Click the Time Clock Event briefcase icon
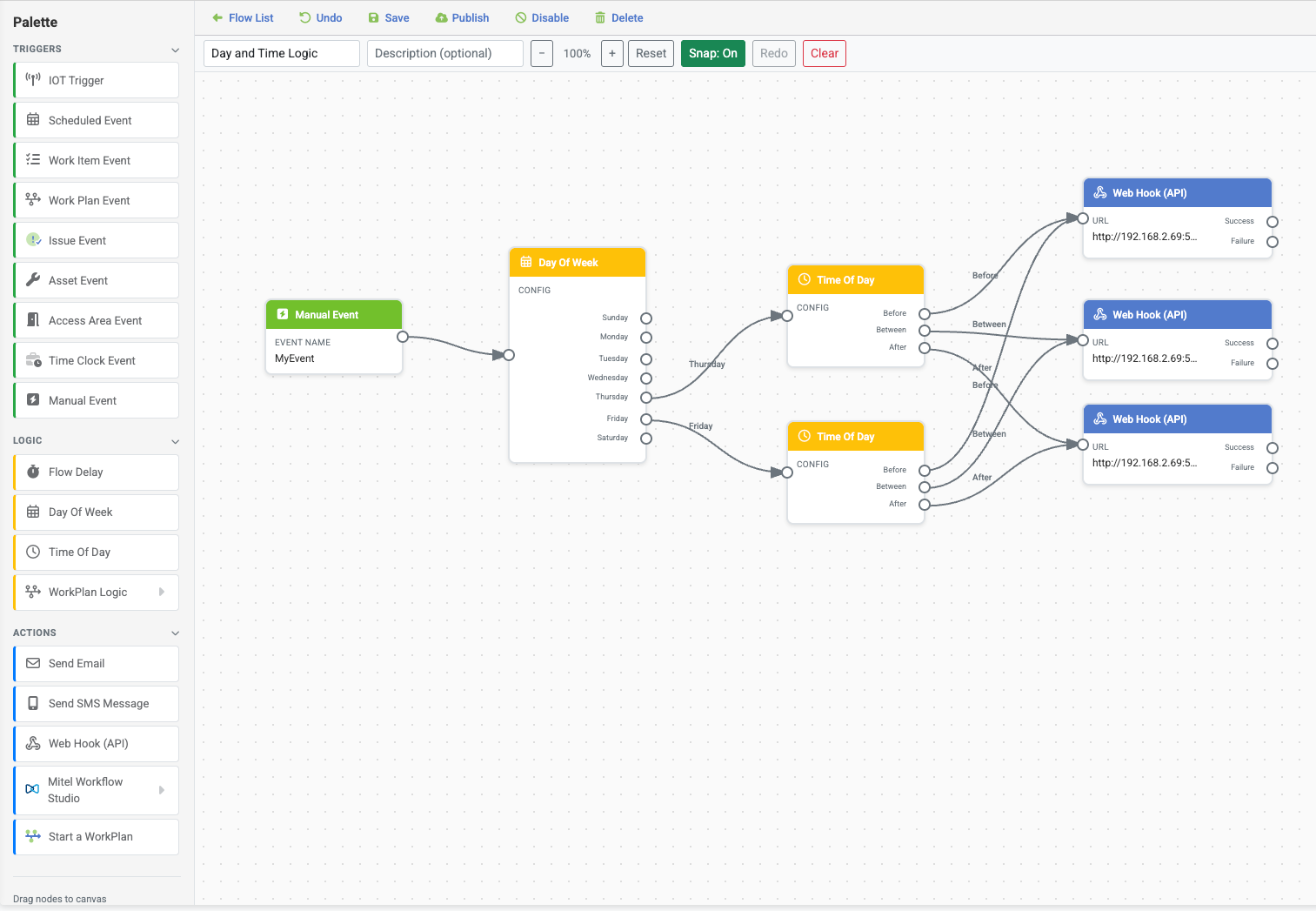 coord(33,360)
